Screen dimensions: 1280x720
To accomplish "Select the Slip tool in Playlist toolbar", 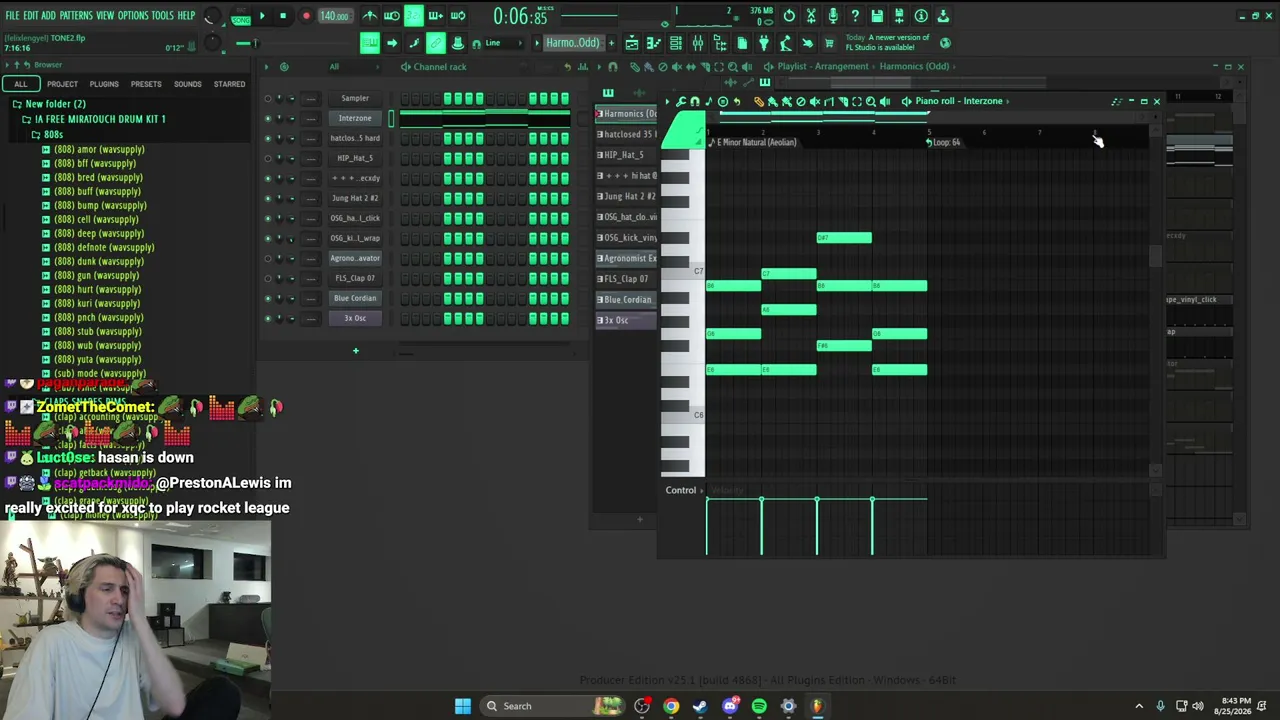I will click(x=690, y=67).
